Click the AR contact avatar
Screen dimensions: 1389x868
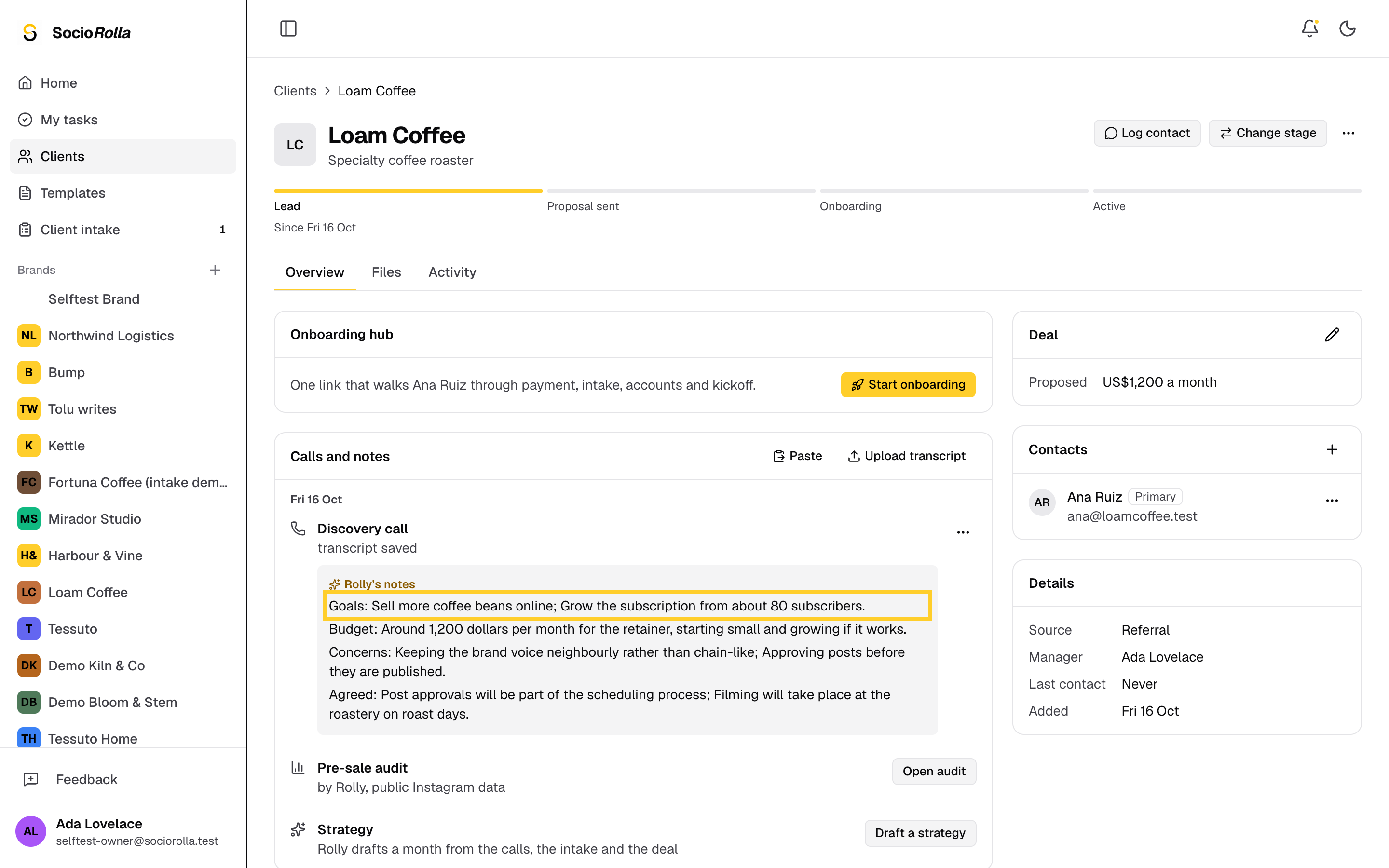[1042, 502]
